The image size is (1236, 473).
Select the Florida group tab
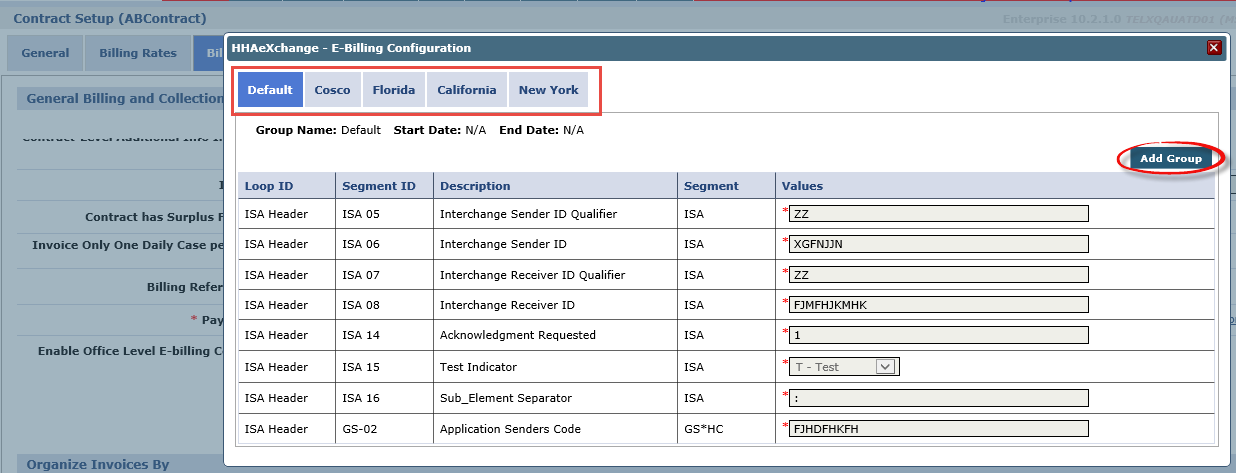pyautogui.click(x=393, y=90)
